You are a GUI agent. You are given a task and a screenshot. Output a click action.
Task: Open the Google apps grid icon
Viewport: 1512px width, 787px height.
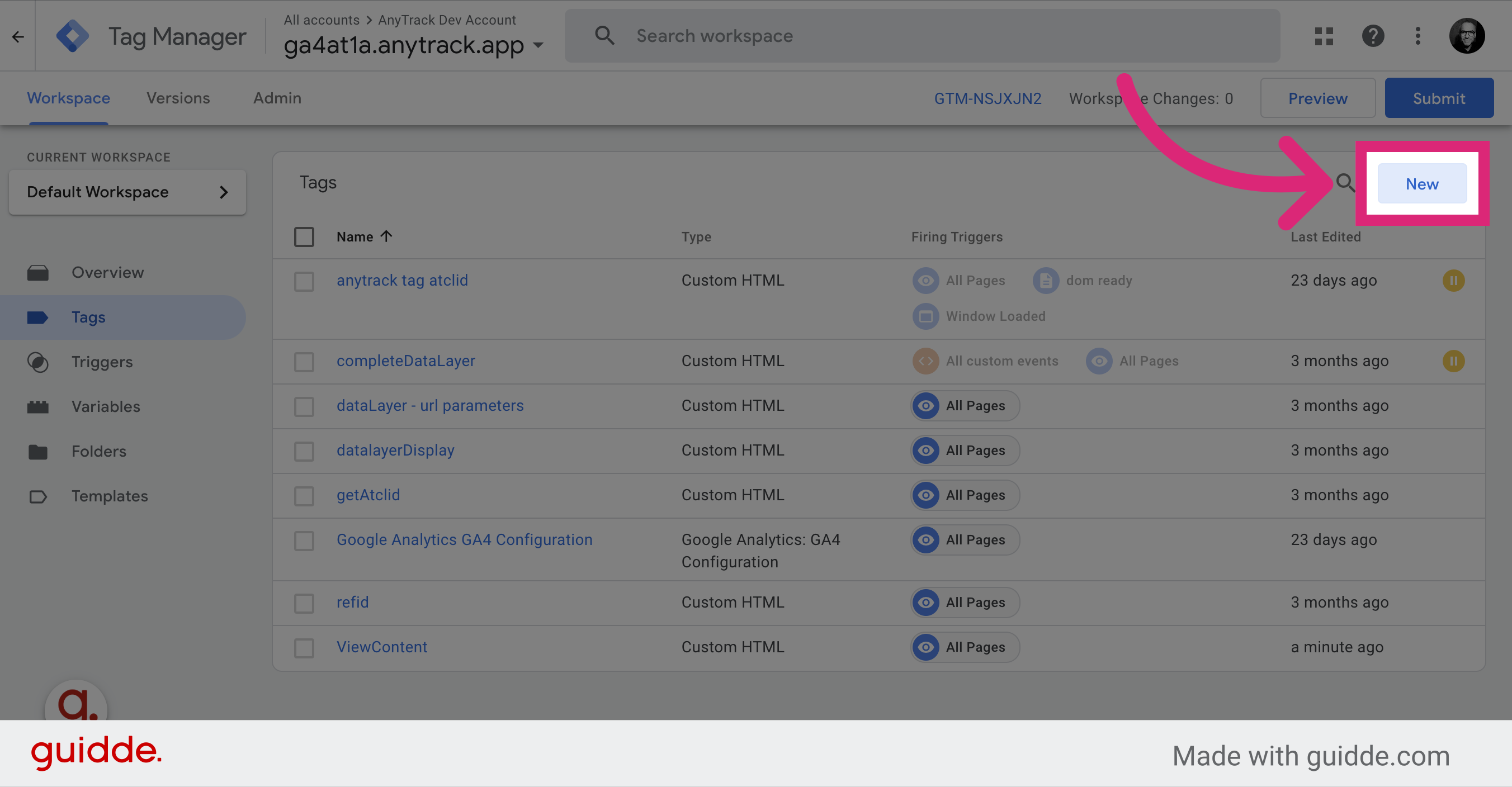click(1324, 36)
